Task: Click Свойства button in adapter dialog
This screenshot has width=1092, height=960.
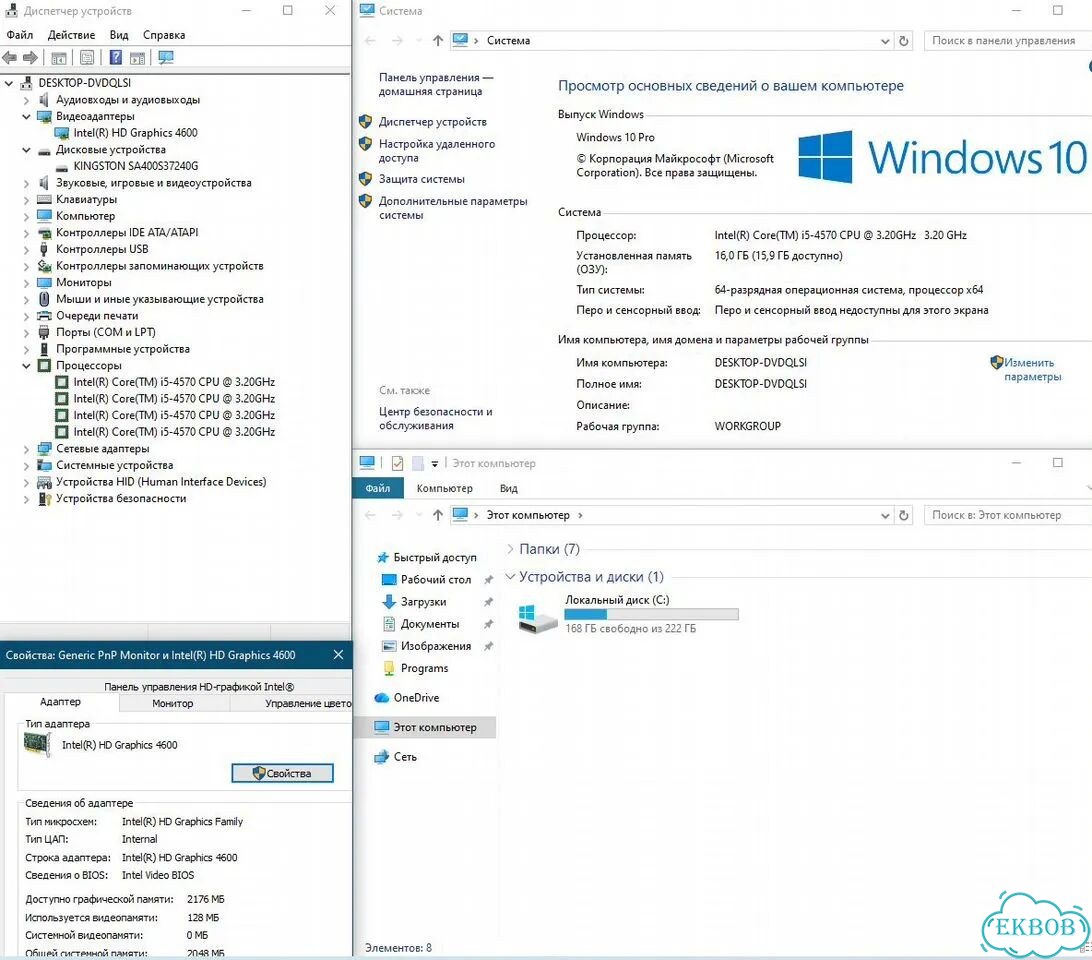Action: [x=282, y=773]
